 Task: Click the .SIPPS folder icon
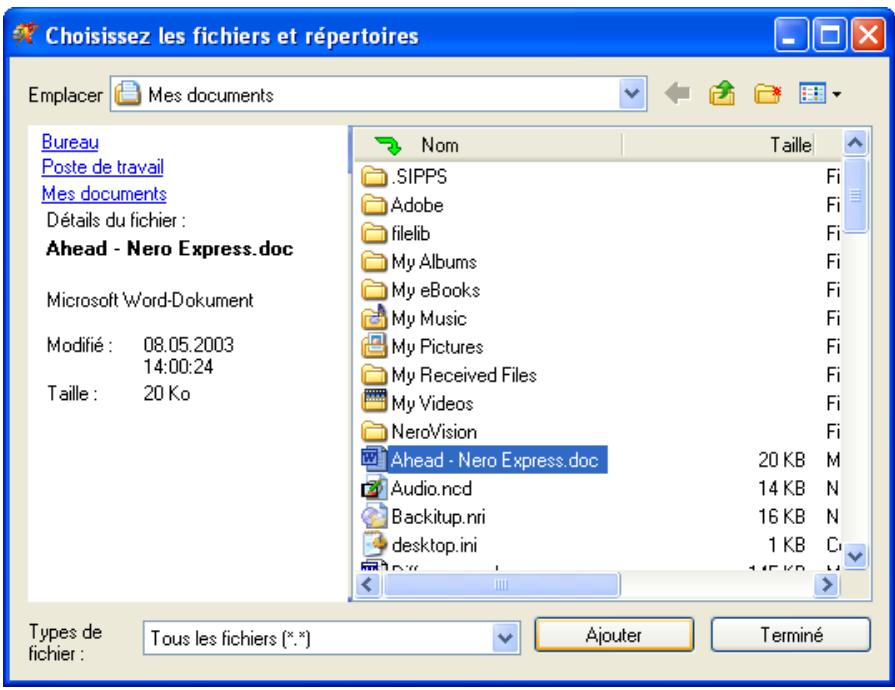click(374, 176)
